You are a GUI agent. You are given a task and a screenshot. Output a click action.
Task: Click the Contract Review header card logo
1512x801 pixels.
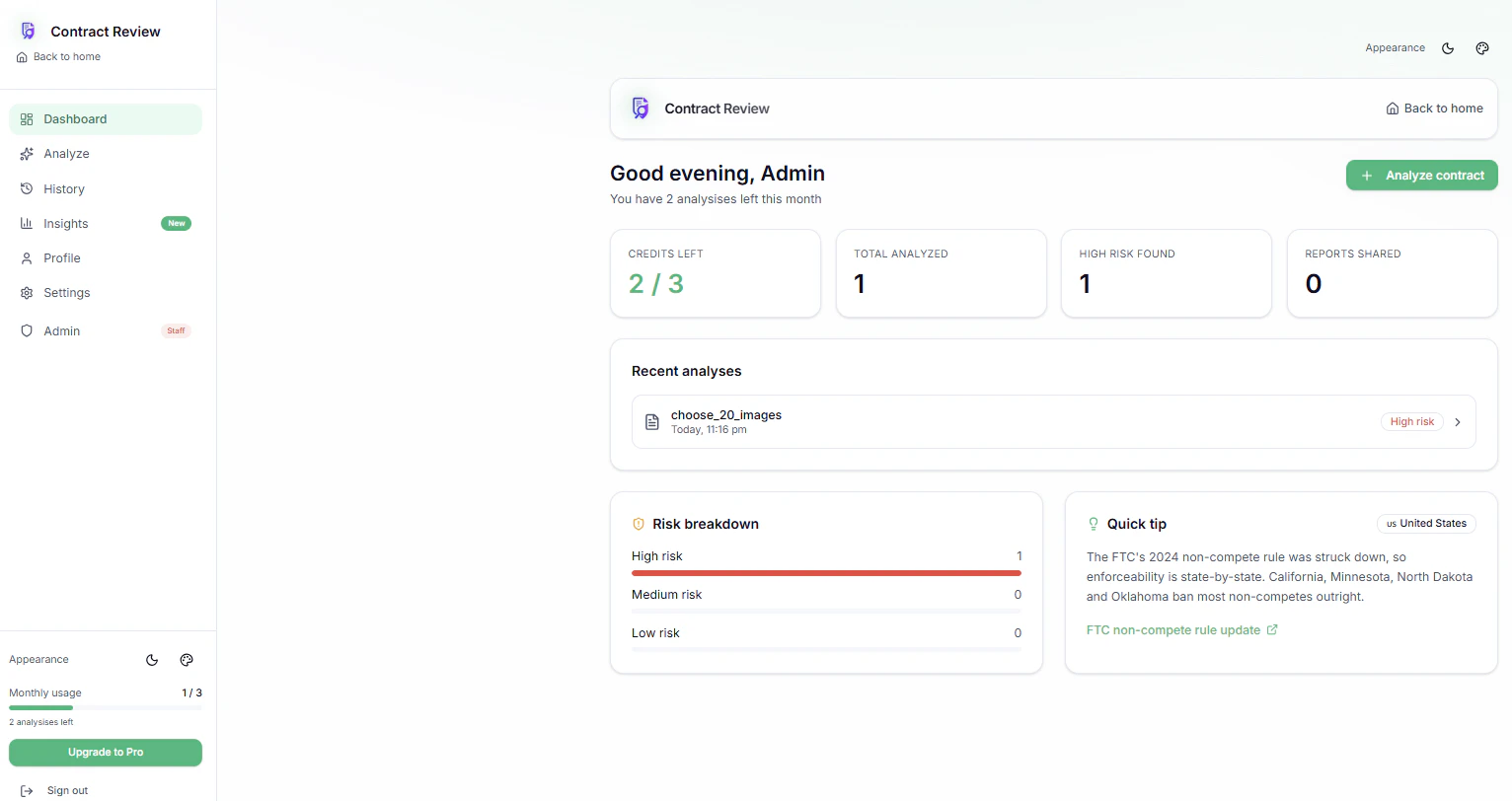point(641,109)
